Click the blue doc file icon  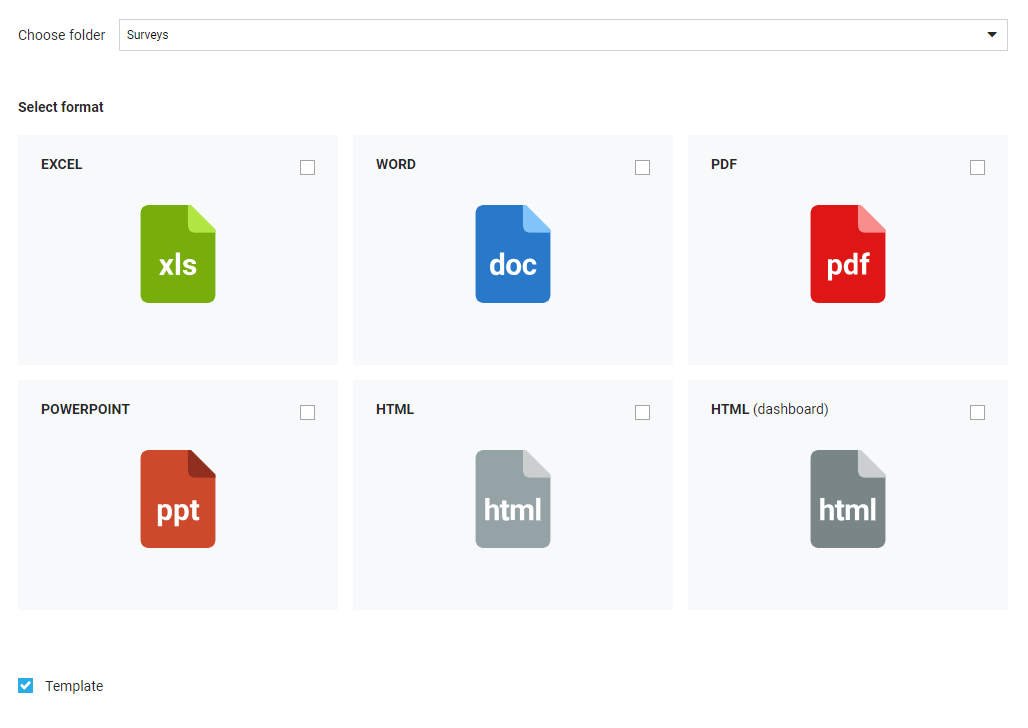click(513, 254)
